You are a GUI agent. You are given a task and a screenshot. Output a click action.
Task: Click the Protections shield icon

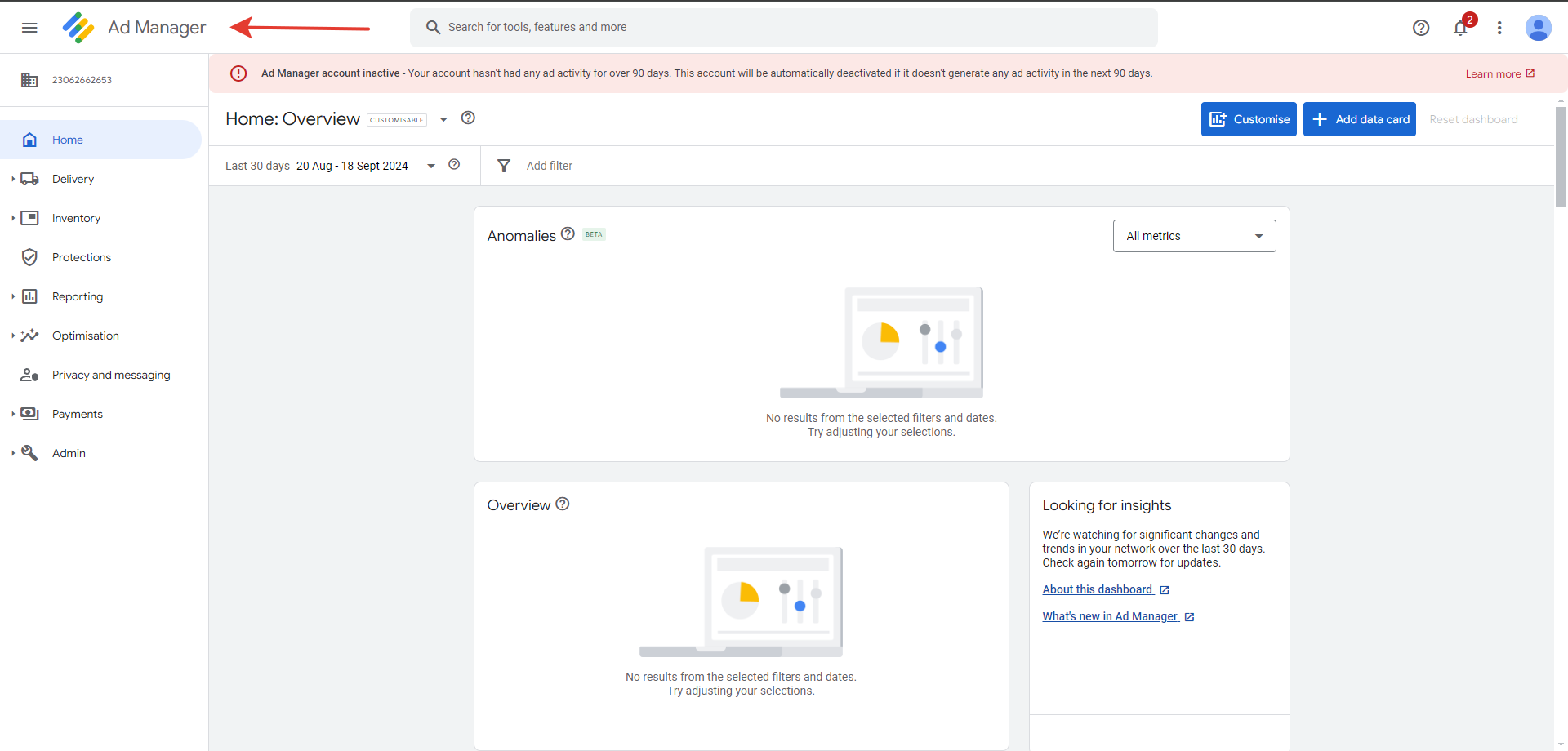pos(29,257)
